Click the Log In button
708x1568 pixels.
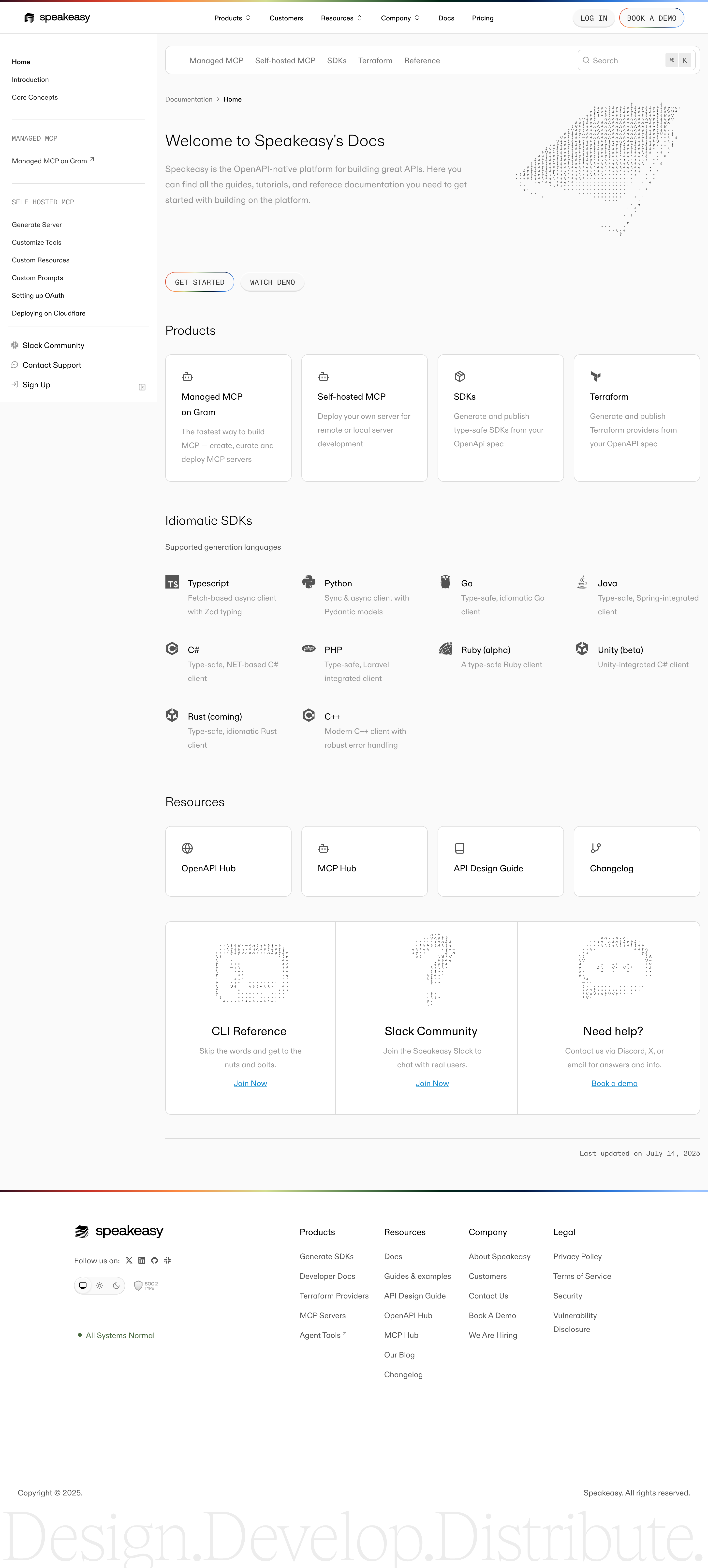594,18
